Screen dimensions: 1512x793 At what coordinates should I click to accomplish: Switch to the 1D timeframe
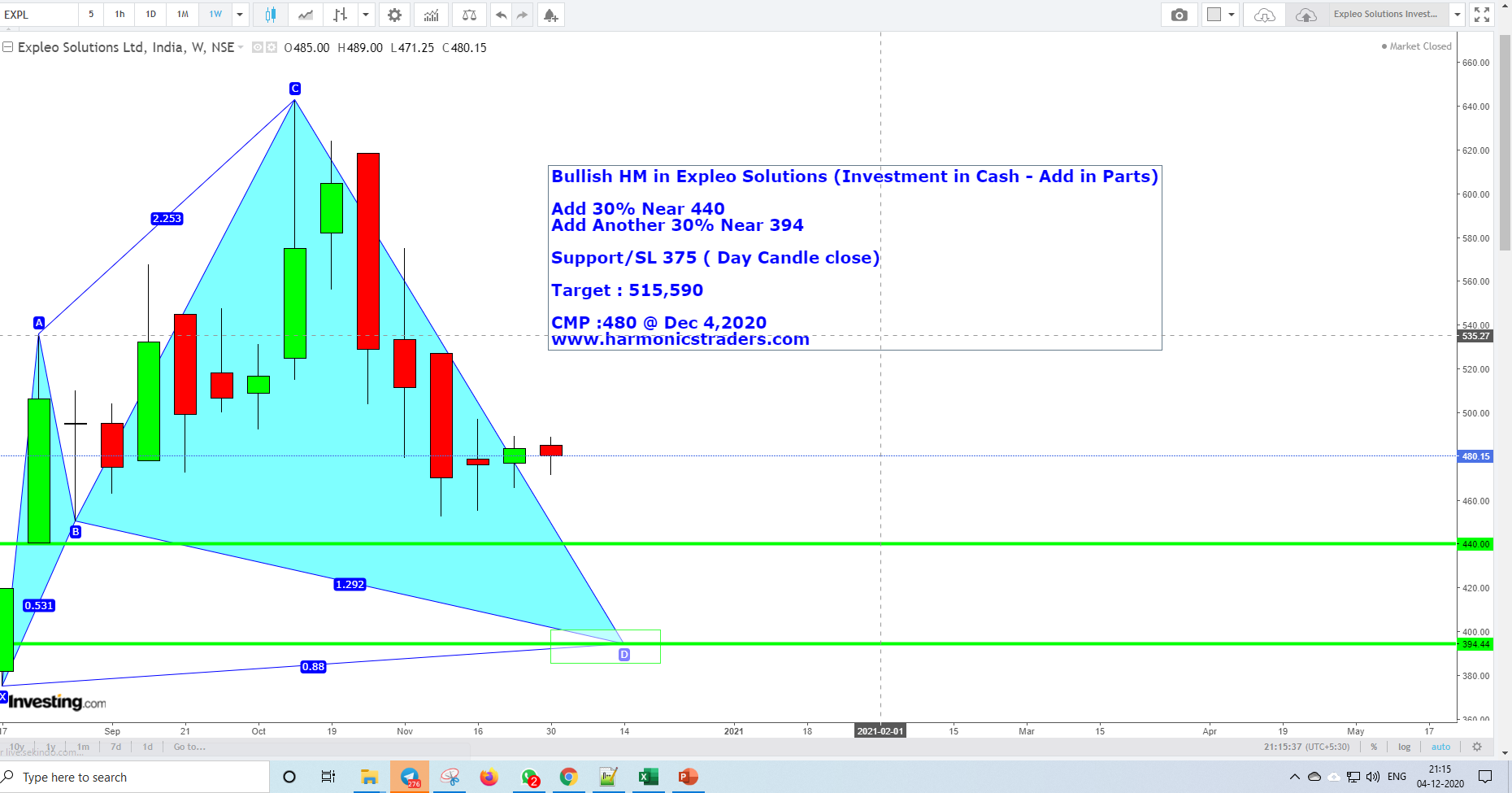click(x=150, y=14)
